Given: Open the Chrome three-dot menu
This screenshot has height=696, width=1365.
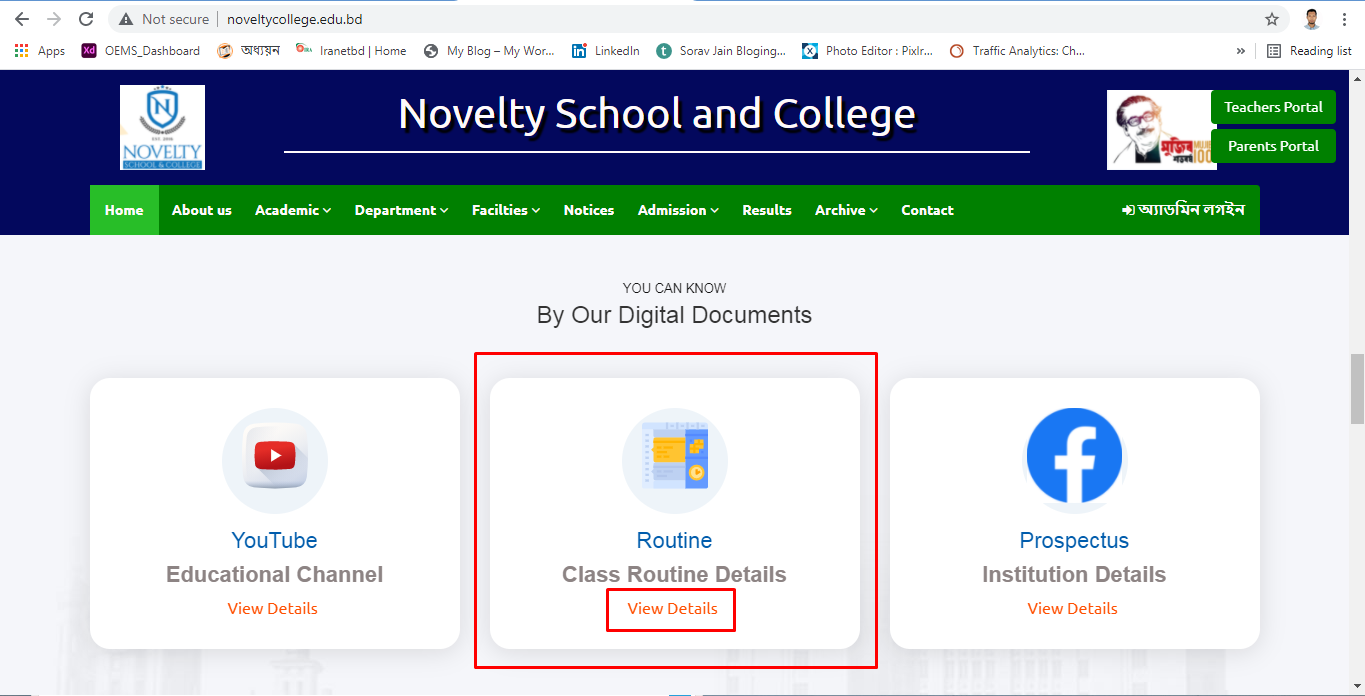Looking at the screenshot, I should [1344, 19].
